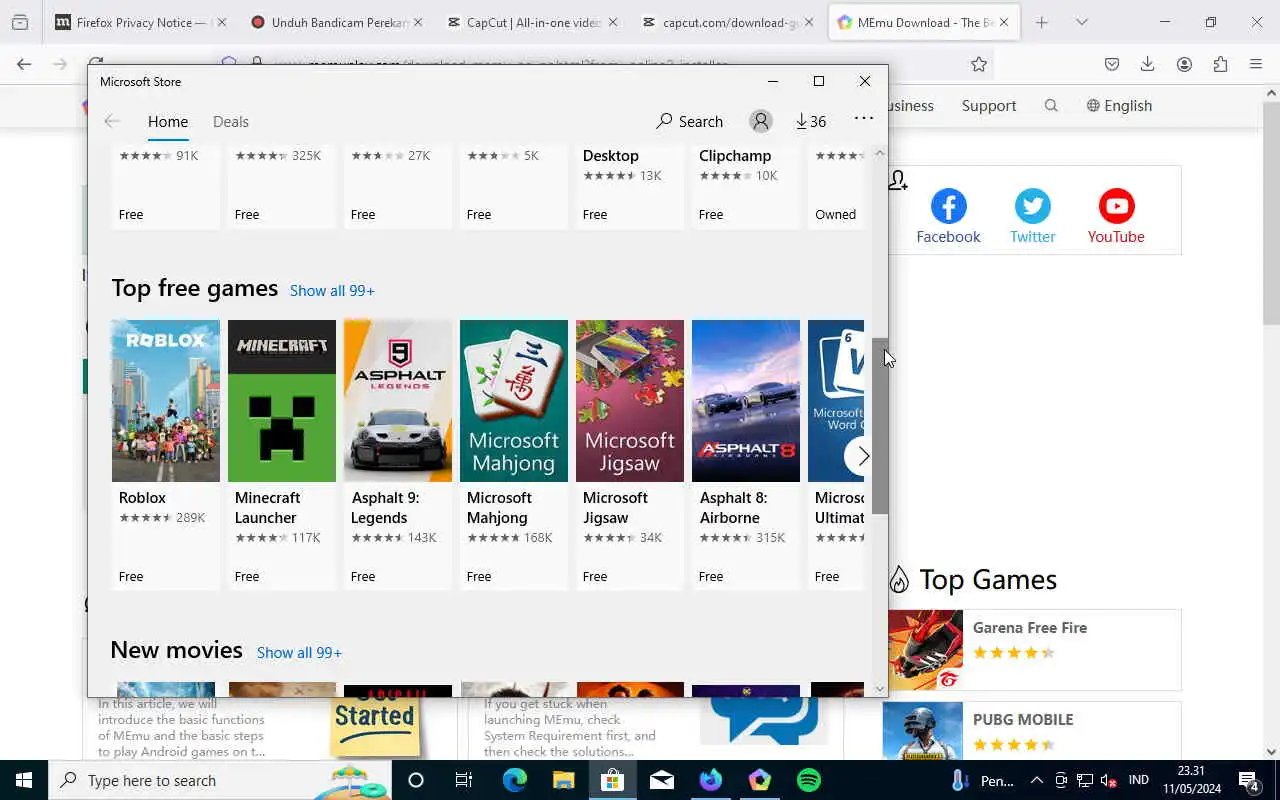
Task: Switch to Unduh Bandicam browser tab
Action: point(337,22)
